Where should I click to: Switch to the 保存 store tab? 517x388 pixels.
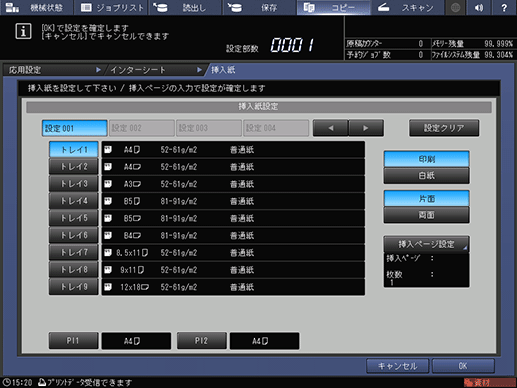[259, 7]
